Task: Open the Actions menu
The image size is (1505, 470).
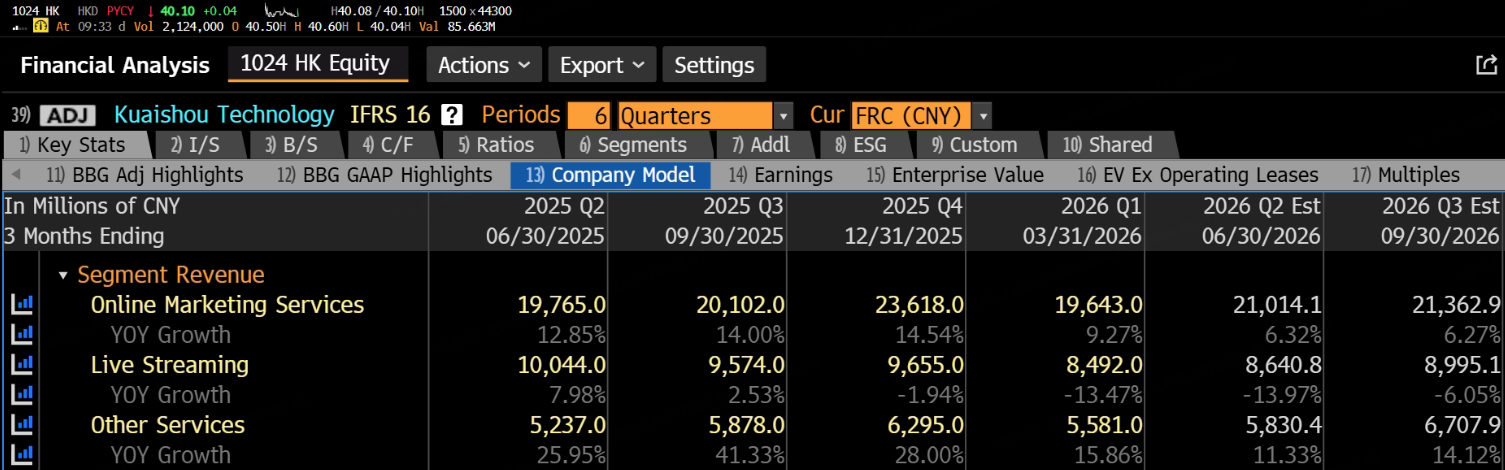Action: click(484, 65)
